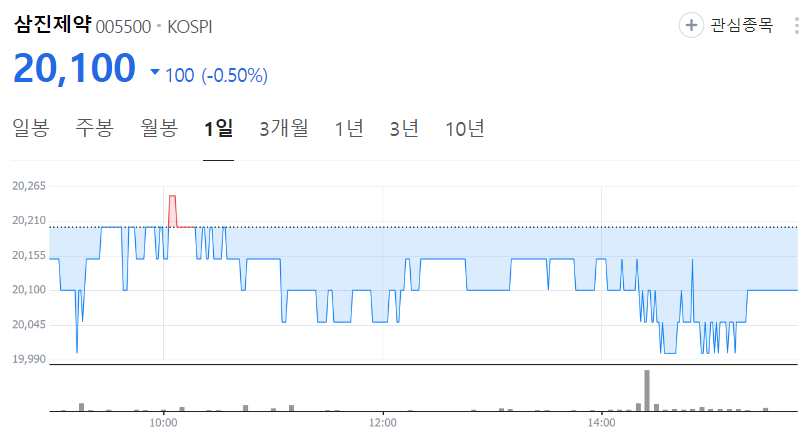The image size is (810, 431).
Task: Click the 10:00 time axis label
Action: click(x=163, y=423)
